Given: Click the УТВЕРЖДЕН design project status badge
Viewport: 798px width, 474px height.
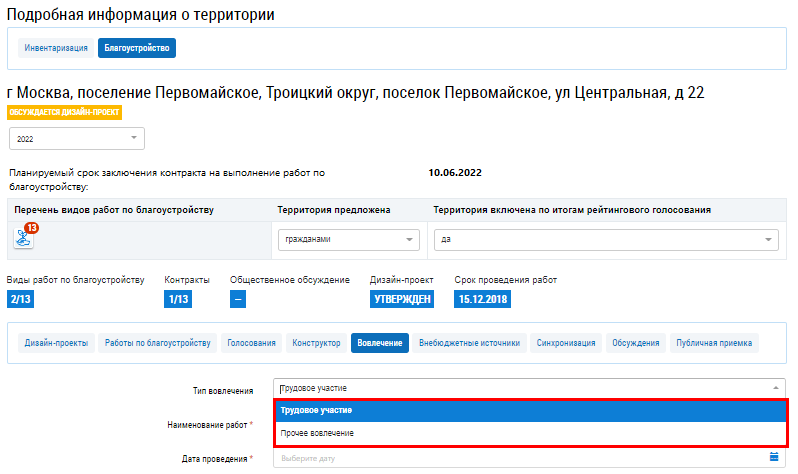Looking at the screenshot, I should tap(401, 298).
